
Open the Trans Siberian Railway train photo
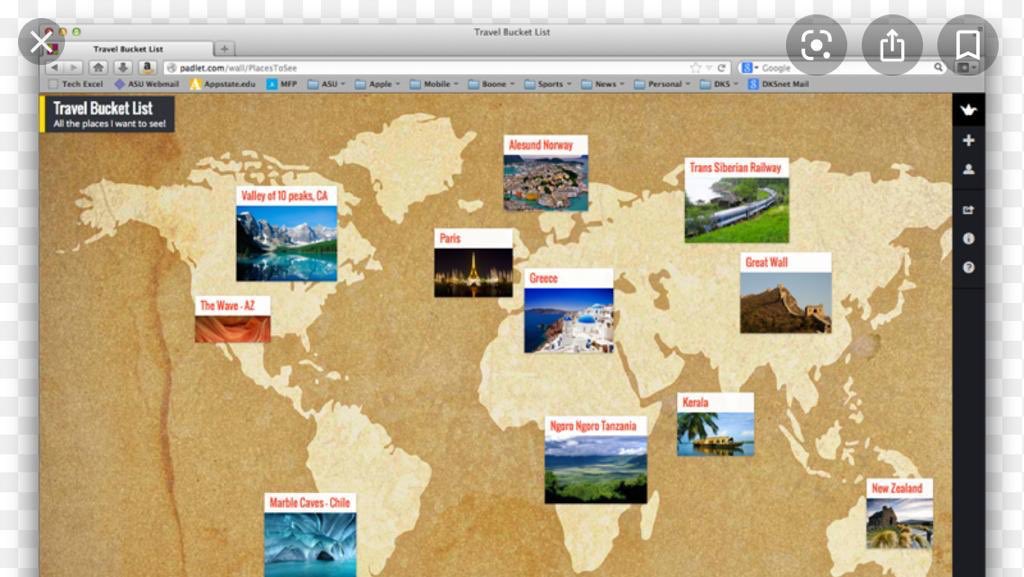[737, 210]
